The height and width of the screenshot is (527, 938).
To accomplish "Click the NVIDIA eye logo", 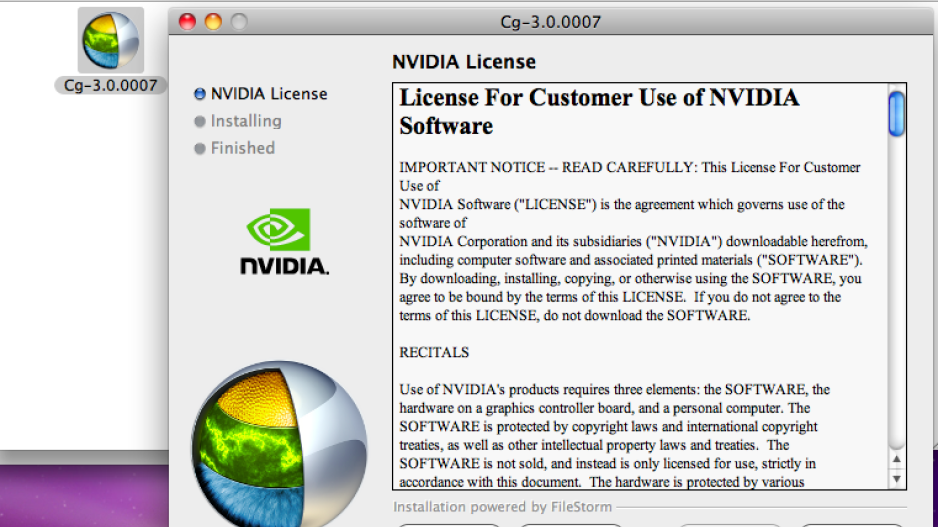I will pyautogui.click(x=279, y=229).
